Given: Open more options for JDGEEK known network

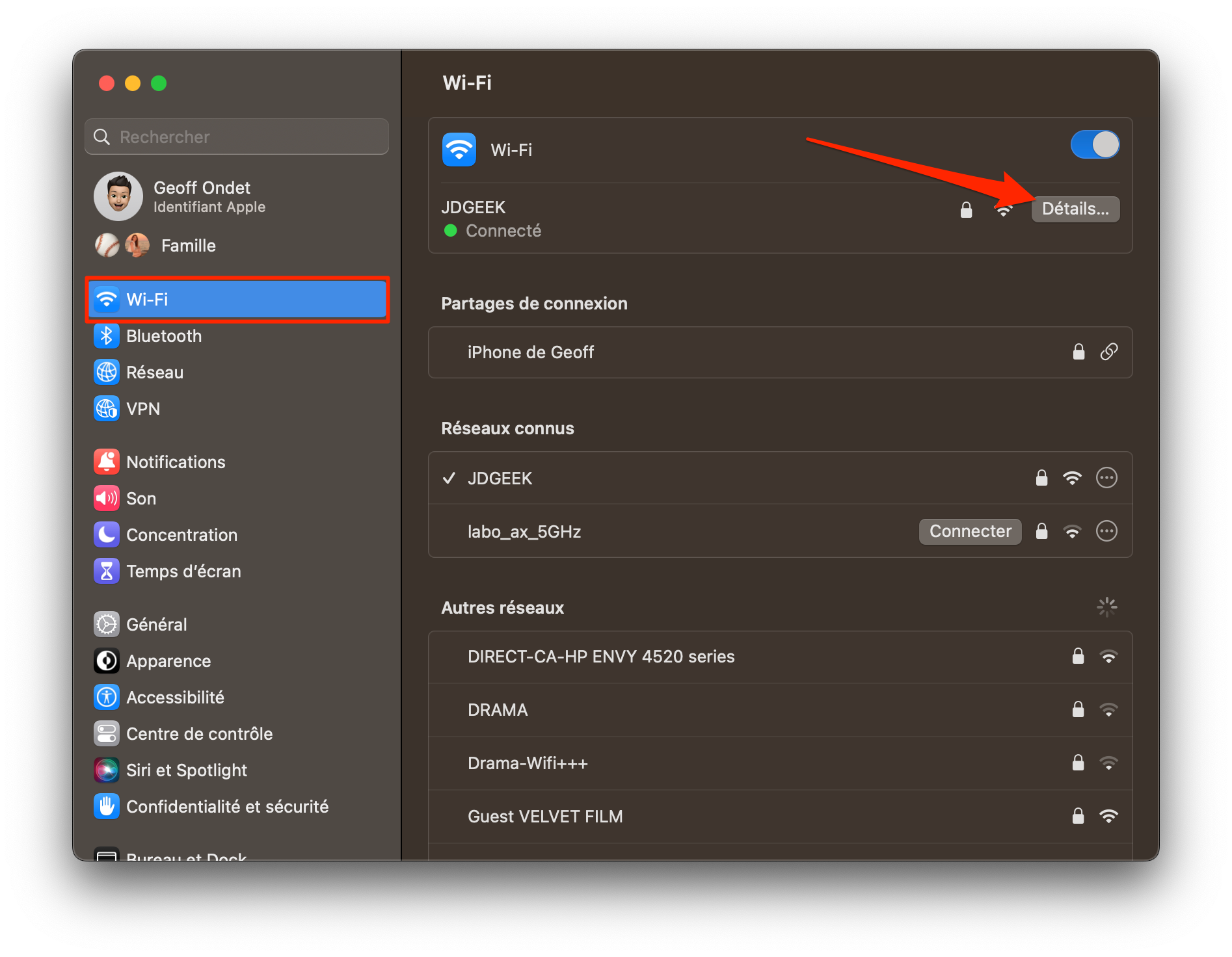Looking at the screenshot, I should (1106, 478).
